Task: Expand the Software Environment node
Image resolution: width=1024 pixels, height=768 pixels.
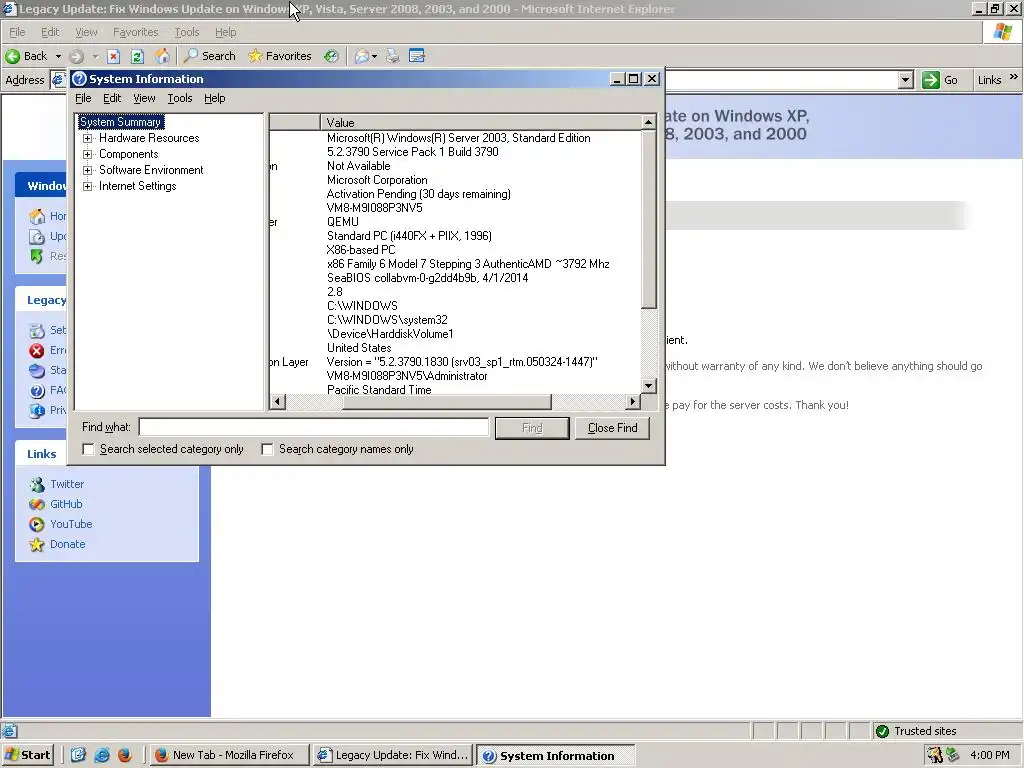Action: [x=88, y=170]
